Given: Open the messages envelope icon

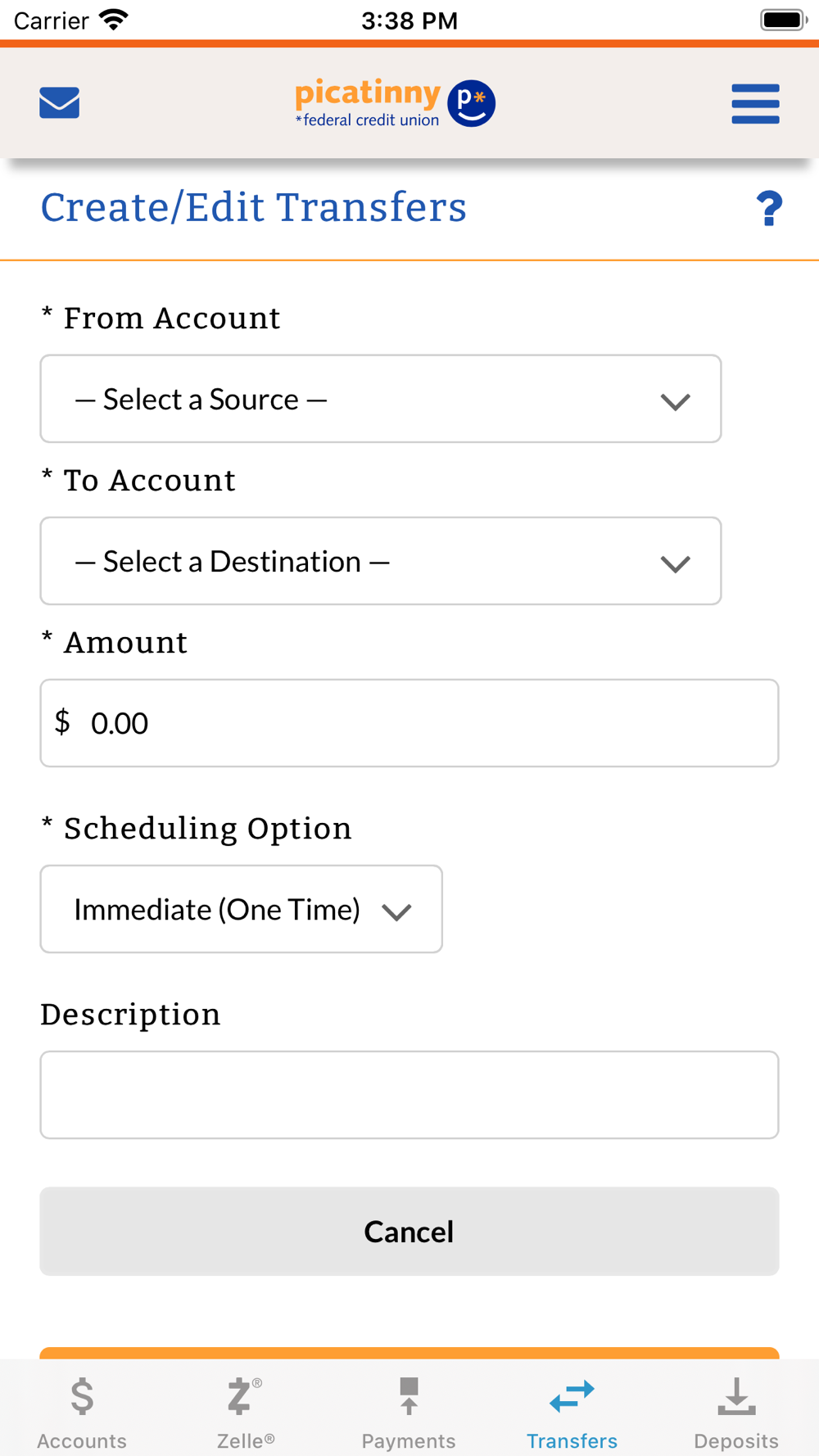Looking at the screenshot, I should [x=60, y=103].
